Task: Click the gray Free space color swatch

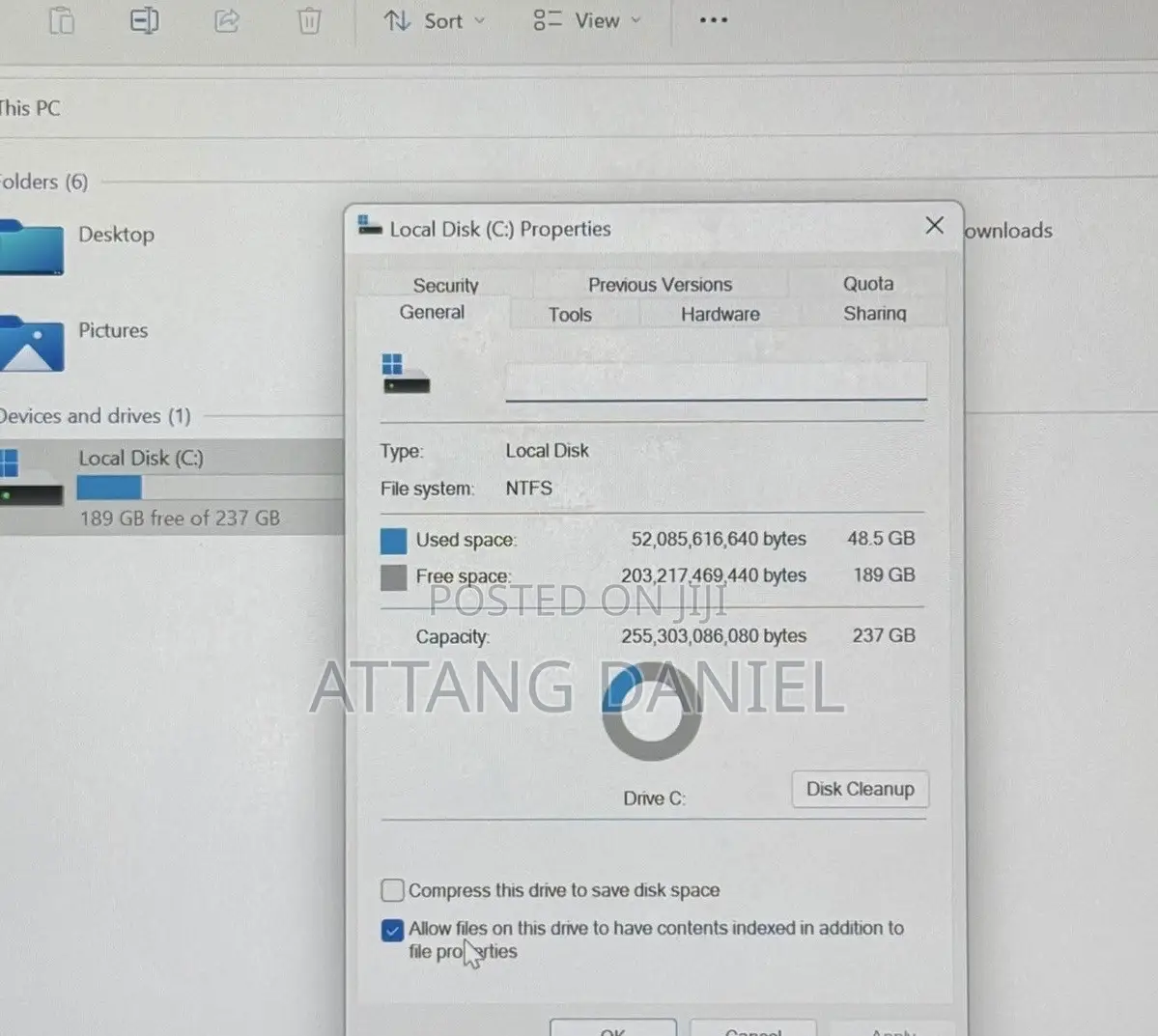Action: [x=394, y=577]
